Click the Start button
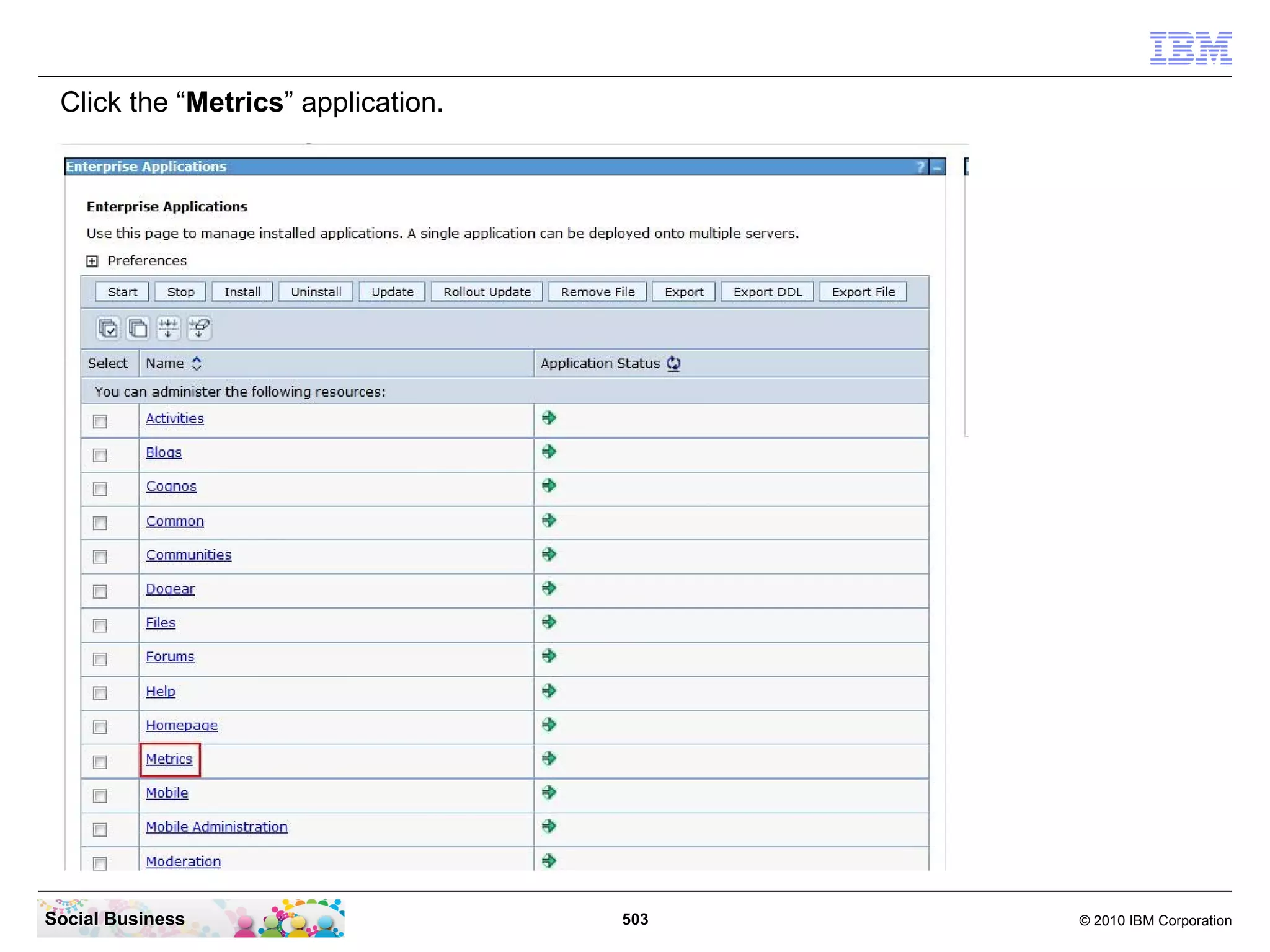The image size is (1270, 952). 122,292
